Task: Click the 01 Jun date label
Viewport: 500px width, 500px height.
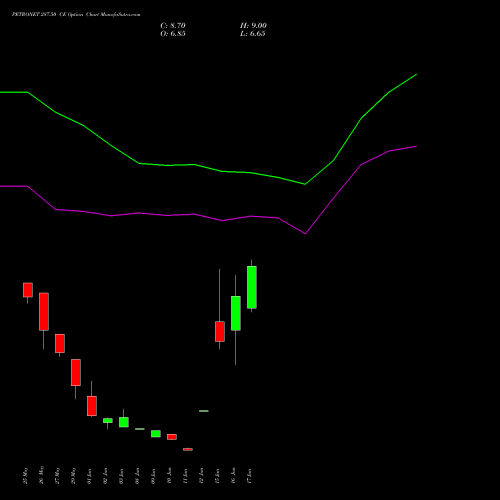Action: tap(90, 476)
